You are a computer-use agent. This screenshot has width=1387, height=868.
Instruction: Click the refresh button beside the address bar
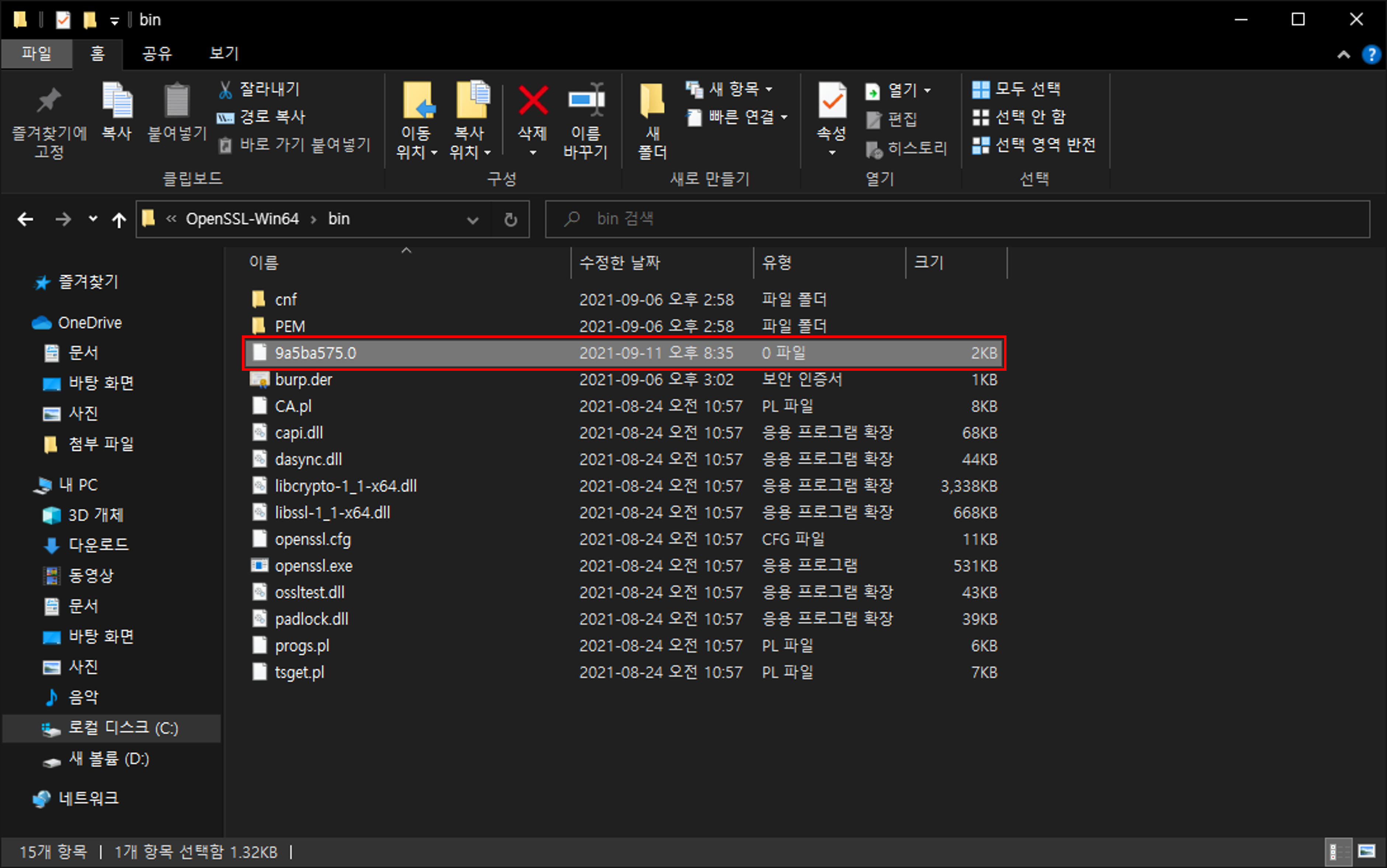pyautogui.click(x=510, y=219)
